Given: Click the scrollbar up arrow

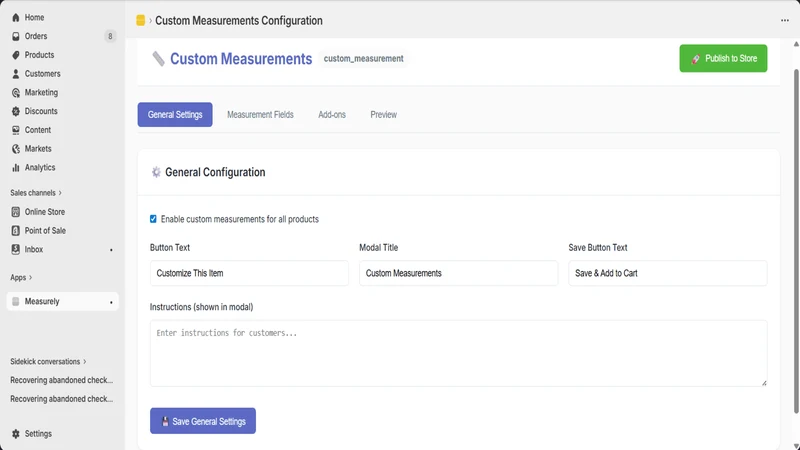Looking at the screenshot, I should [796, 44].
